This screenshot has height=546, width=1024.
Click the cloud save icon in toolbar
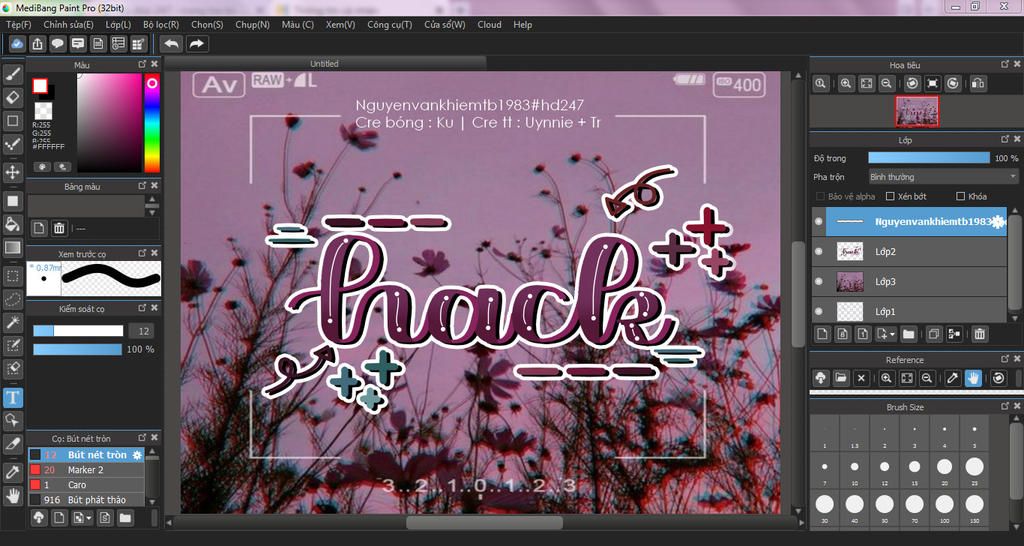tap(18, 44)
